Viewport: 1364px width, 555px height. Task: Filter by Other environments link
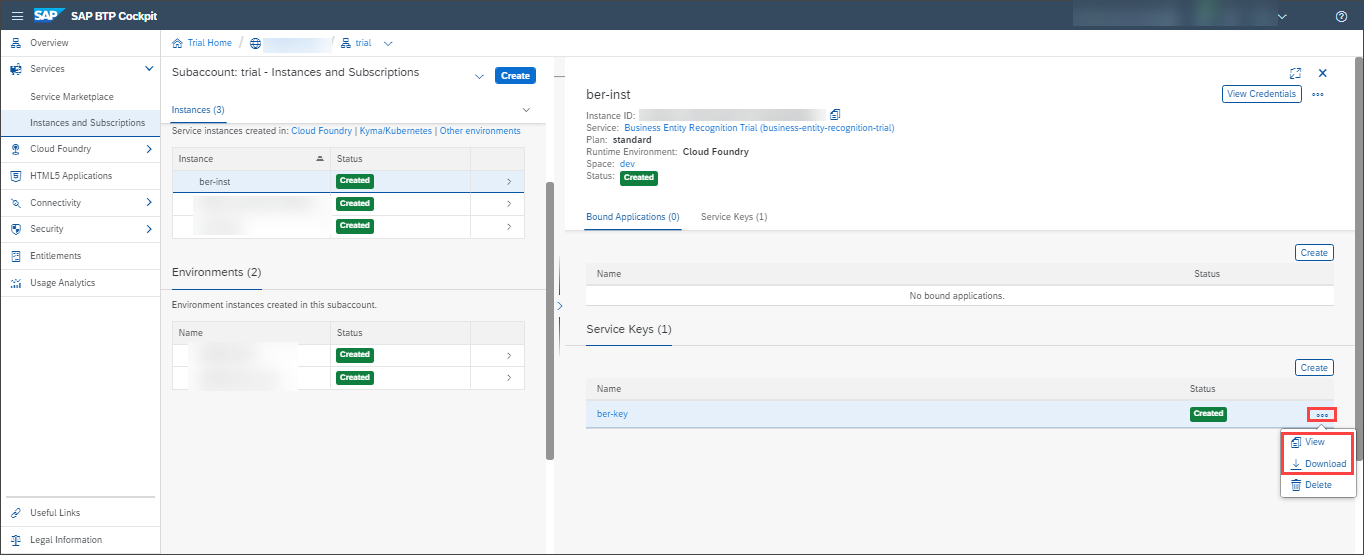point(480,131)
